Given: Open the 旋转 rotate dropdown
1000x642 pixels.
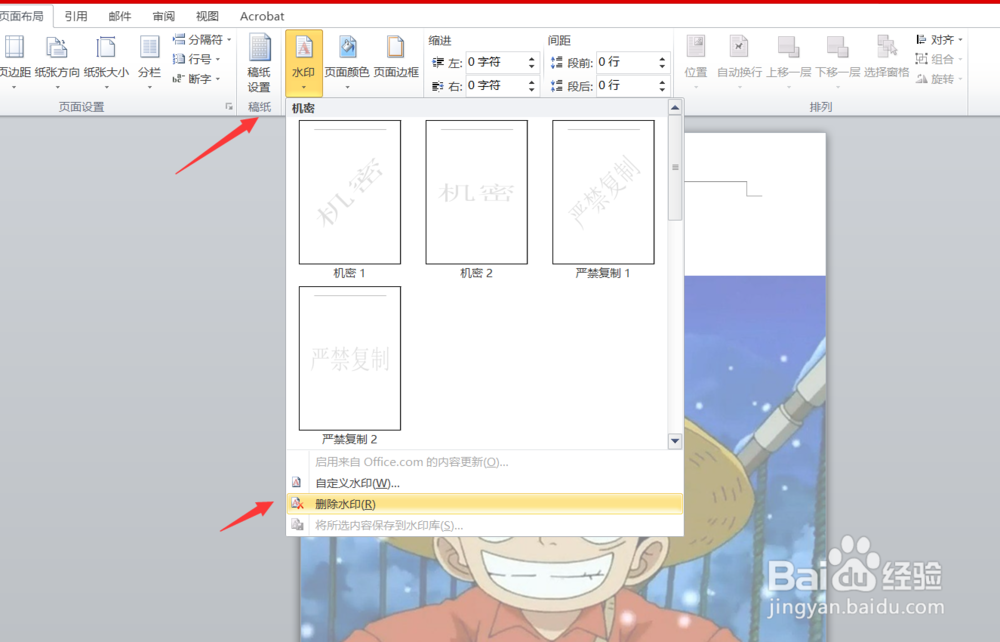Looking at the screenshot, I should [939, 79].
